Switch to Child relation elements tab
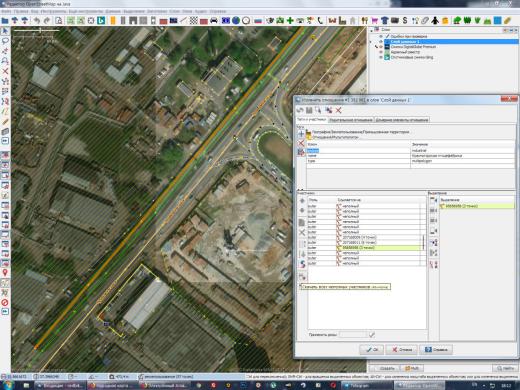 tap(402, 120)
